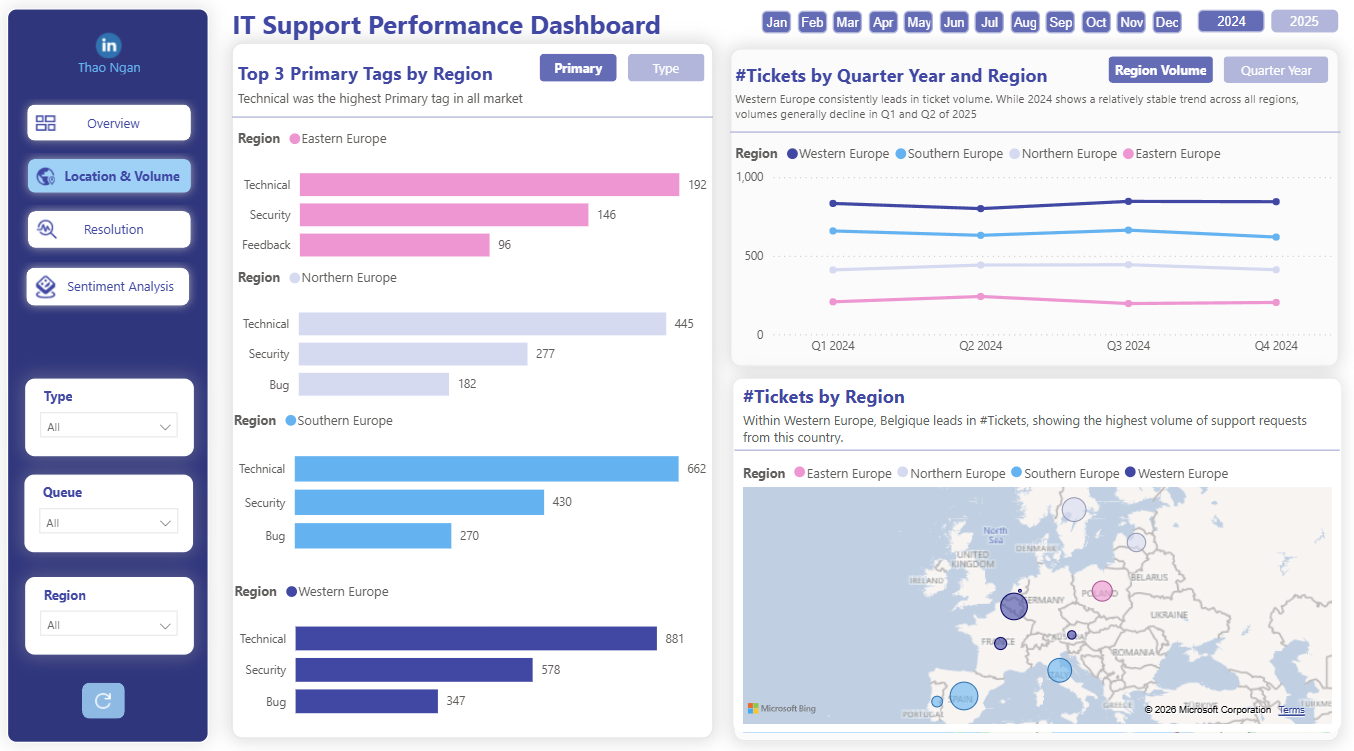The height and width of the screenshot is (751, 1354).
Task: Select Eastern Europe Technical bar (192)
Action: [x=490, y=185]
